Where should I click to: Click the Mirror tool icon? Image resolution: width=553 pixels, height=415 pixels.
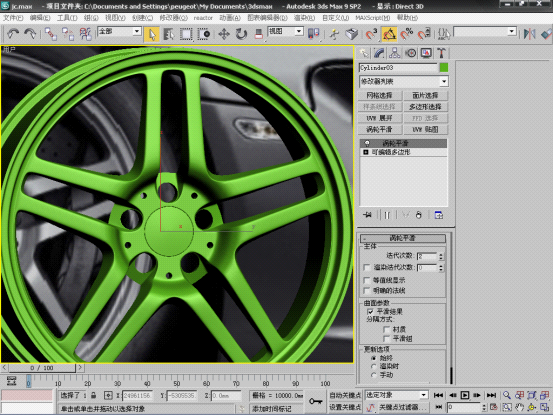pyautogui.click(x=529, y=34)
